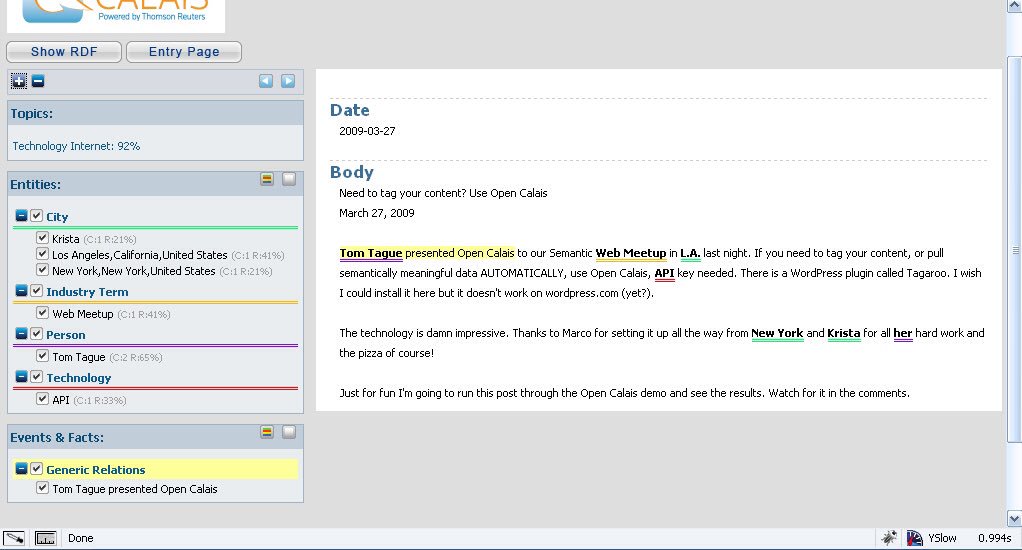Uncheck the Person category checkbox
This screenshot has height=550, width=1022.
36,334
